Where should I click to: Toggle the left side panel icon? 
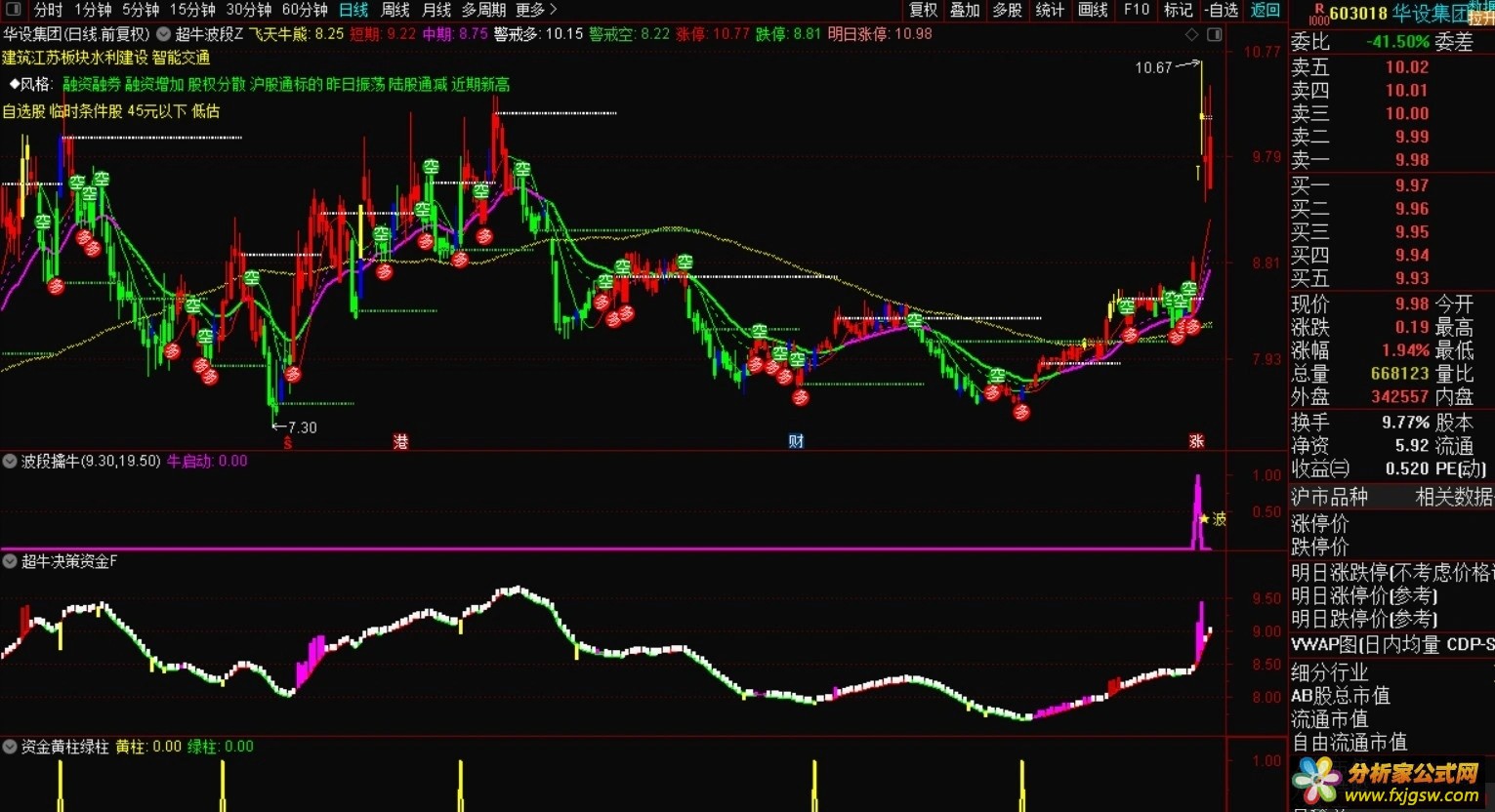click(x=14, y=10)
